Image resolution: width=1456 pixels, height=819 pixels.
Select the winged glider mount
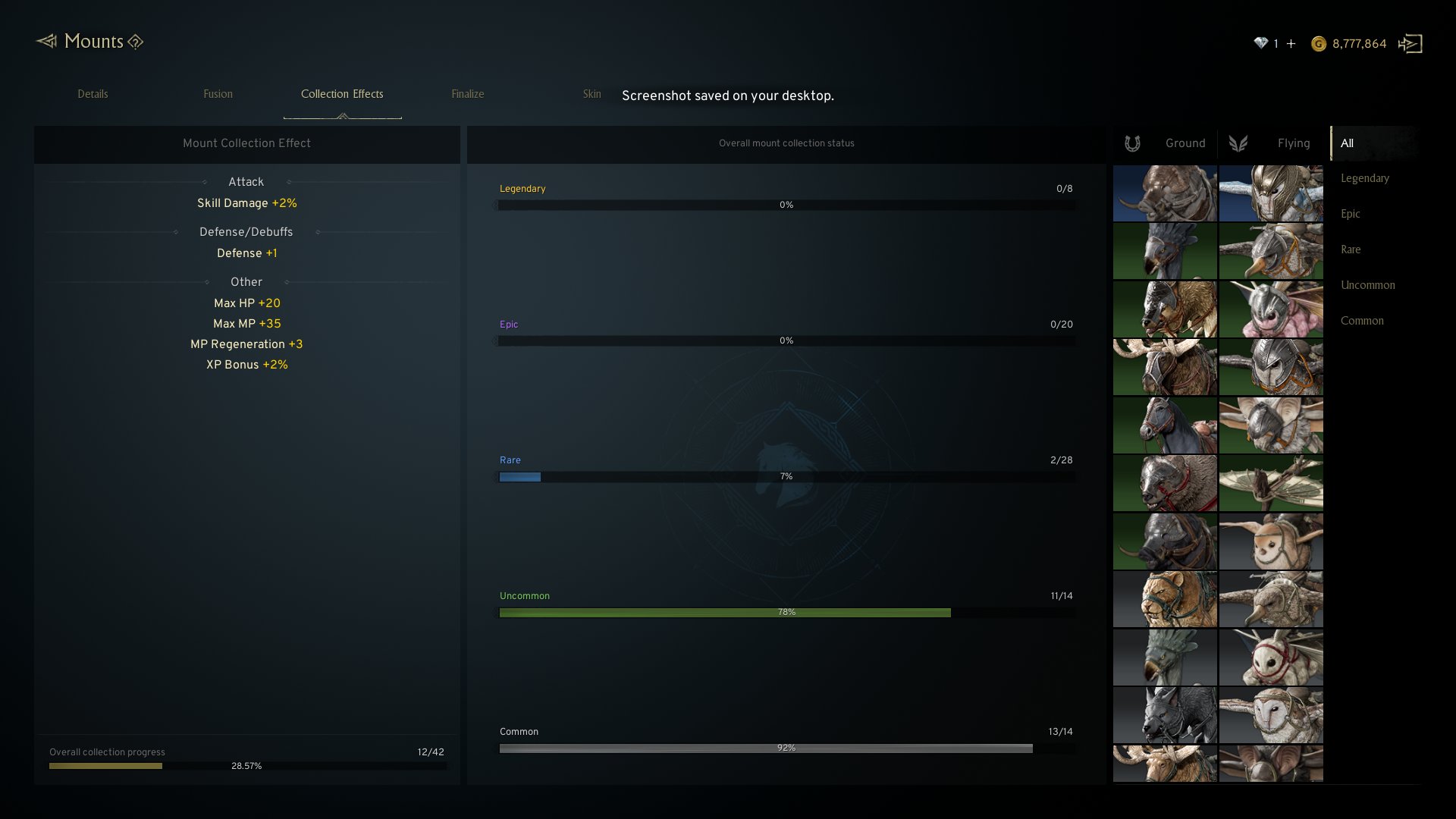click(1271, 483)
